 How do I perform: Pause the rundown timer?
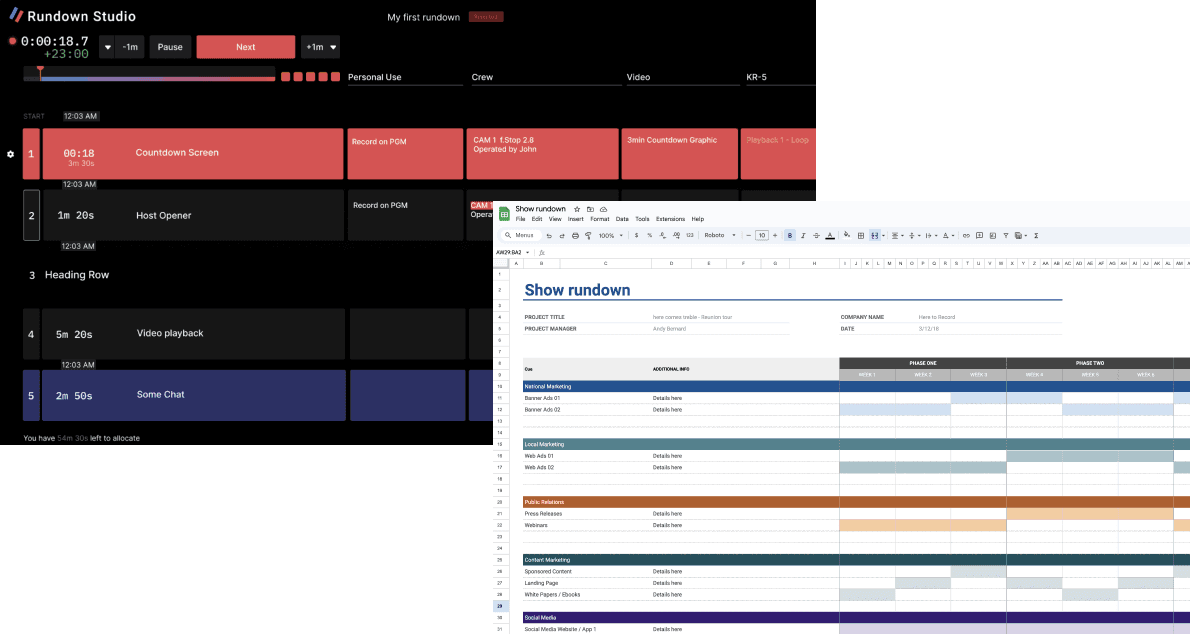click(x=169, y=46)
